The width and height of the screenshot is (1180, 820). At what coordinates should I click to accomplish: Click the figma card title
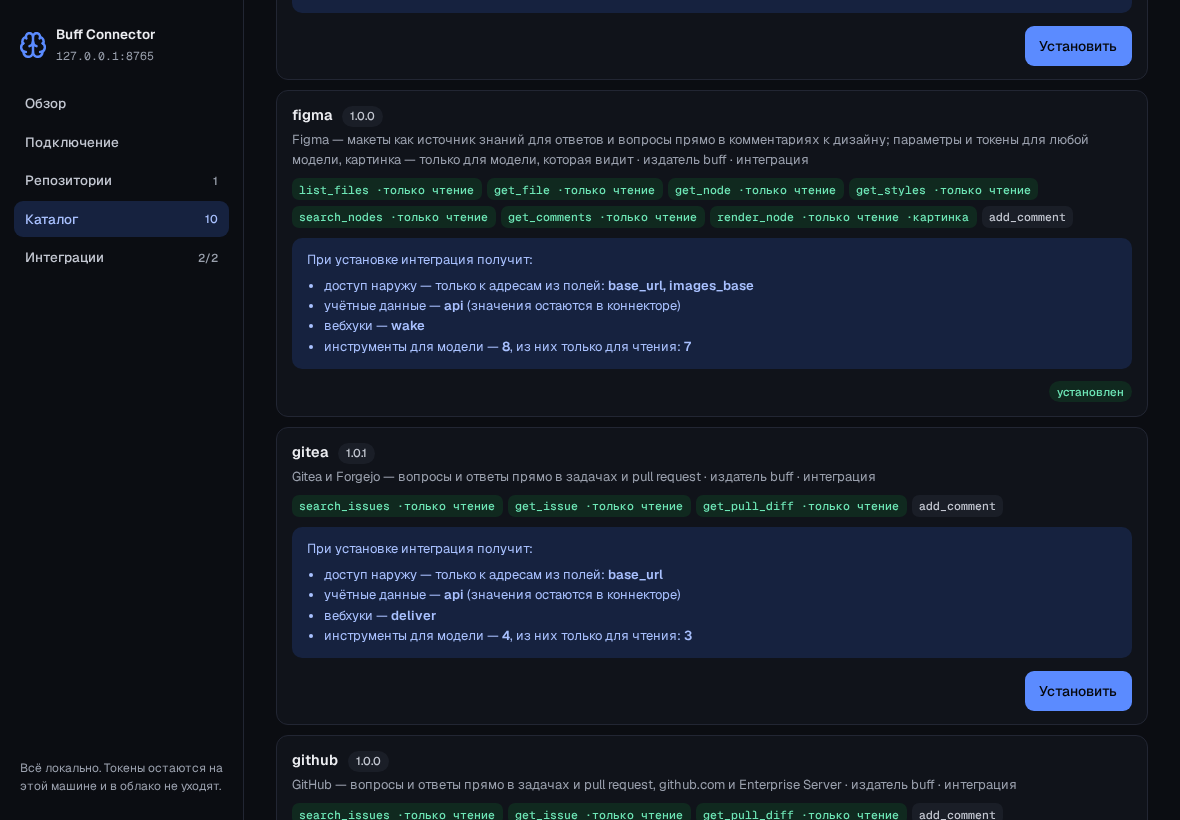pyautogui.click(x=312, y=115)
